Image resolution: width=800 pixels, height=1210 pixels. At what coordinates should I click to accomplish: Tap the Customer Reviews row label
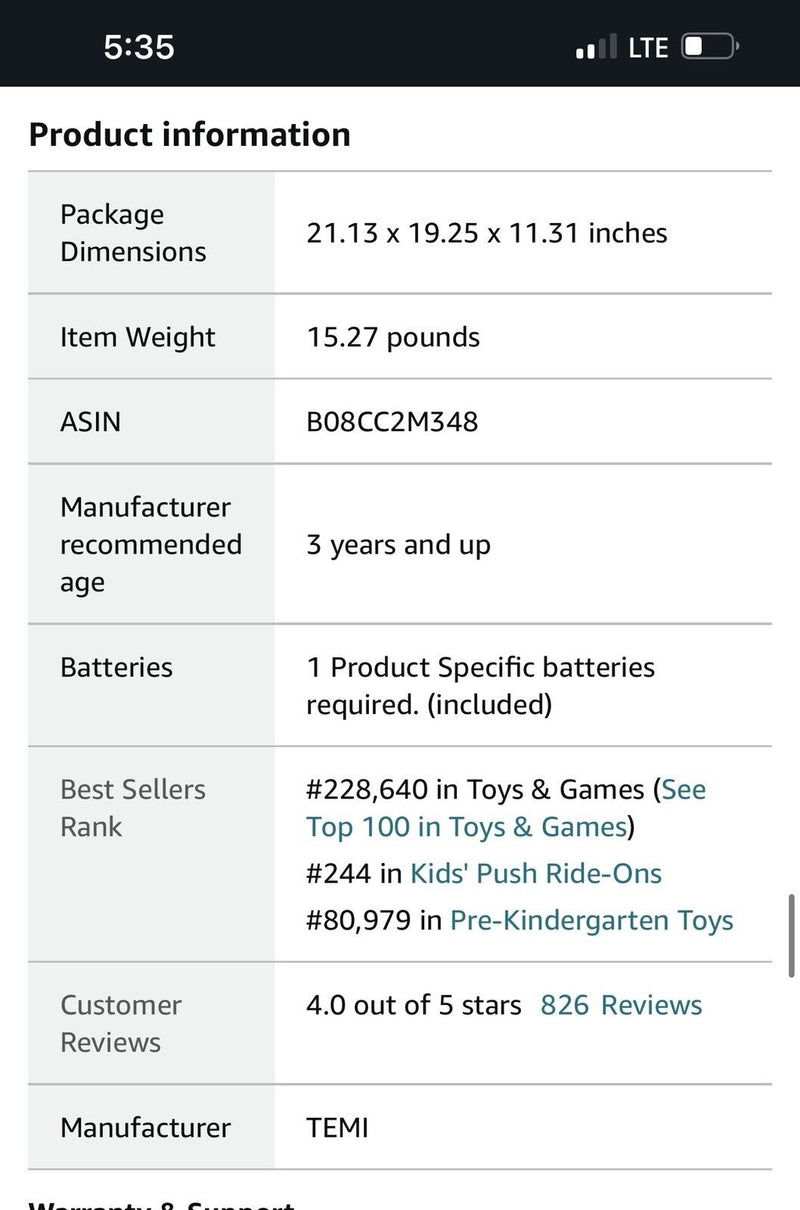point(120,1023)
